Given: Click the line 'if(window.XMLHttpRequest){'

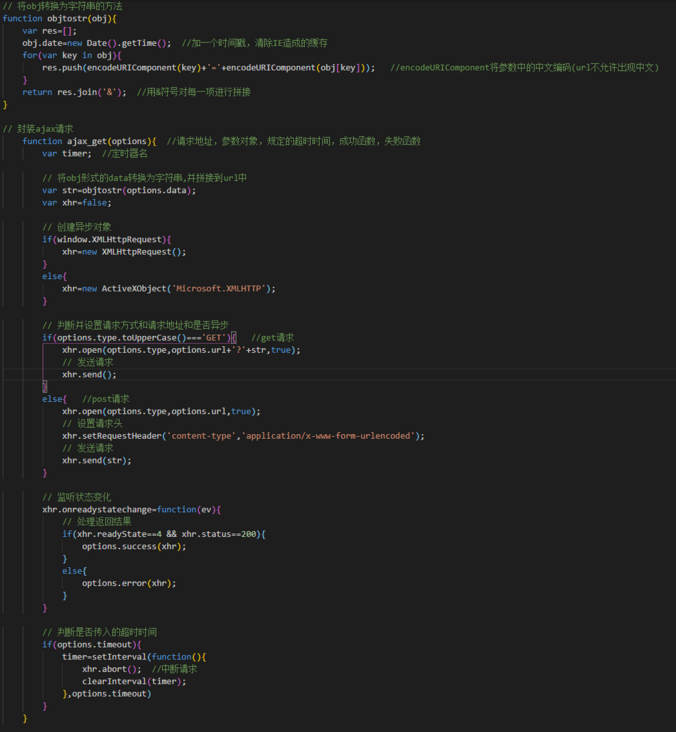Looking at the screenshot, I should click(x=107, y=239).
